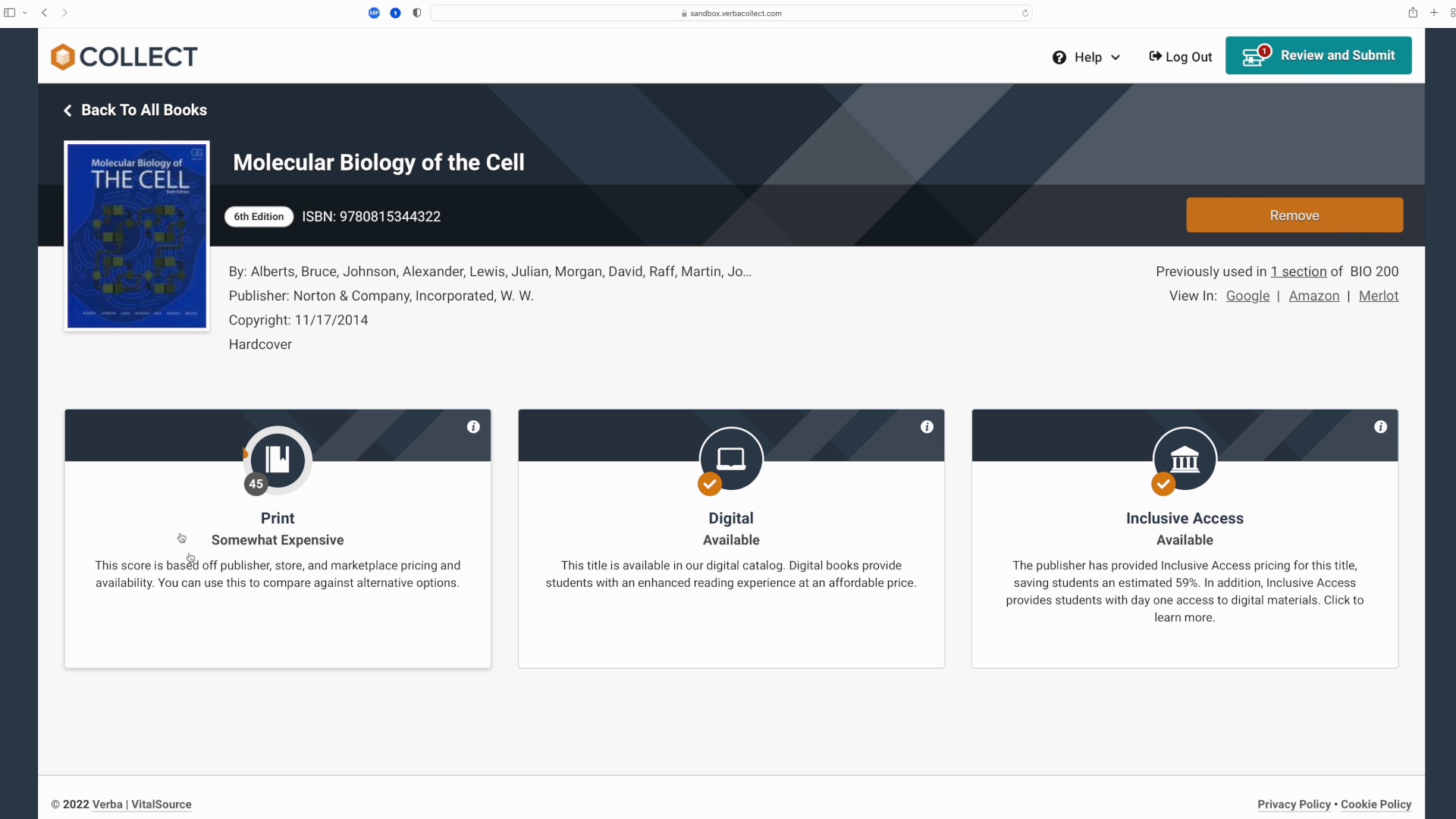Reload page using address bar refresh icon
This screenshot has width=1456, height=819.
pos(1025,13)
